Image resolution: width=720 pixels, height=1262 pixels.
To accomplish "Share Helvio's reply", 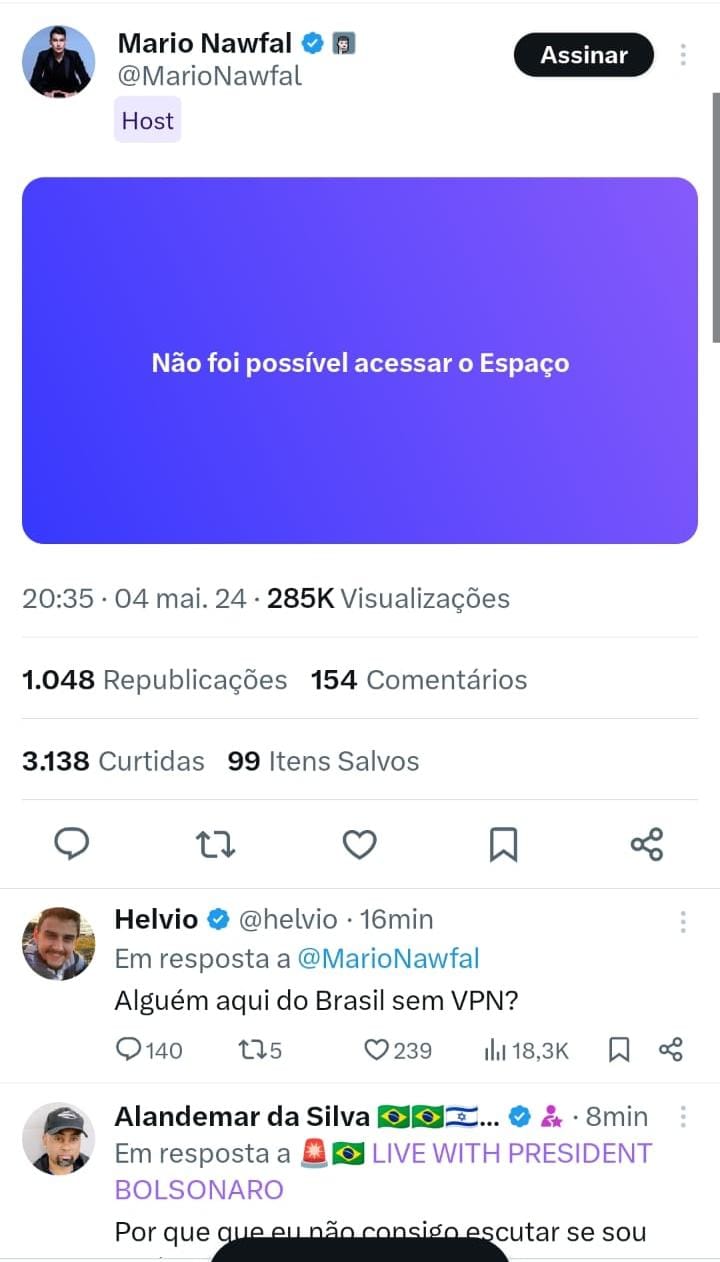I will point(671,1050).
